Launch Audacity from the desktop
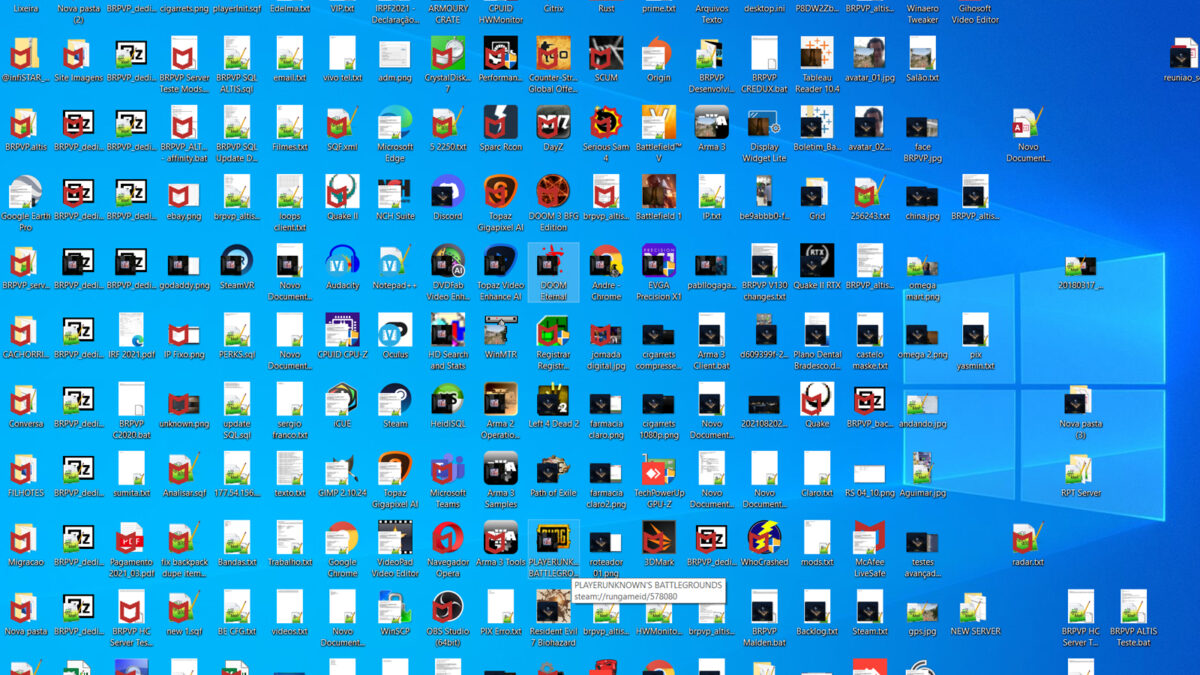This screenshot has width=1200, height=675. (342, 261)
